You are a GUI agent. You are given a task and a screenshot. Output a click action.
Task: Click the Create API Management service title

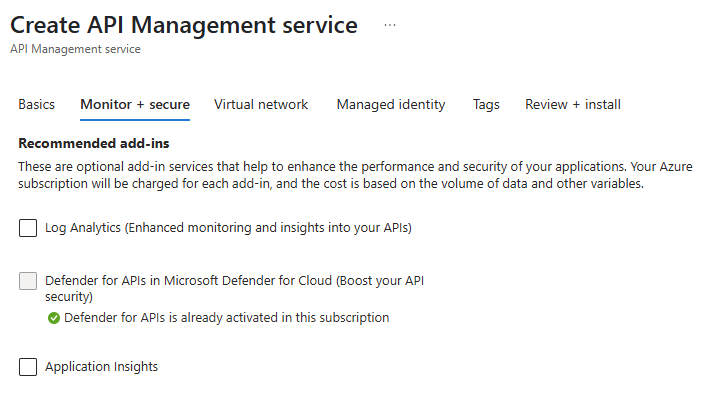click(184, 26)
